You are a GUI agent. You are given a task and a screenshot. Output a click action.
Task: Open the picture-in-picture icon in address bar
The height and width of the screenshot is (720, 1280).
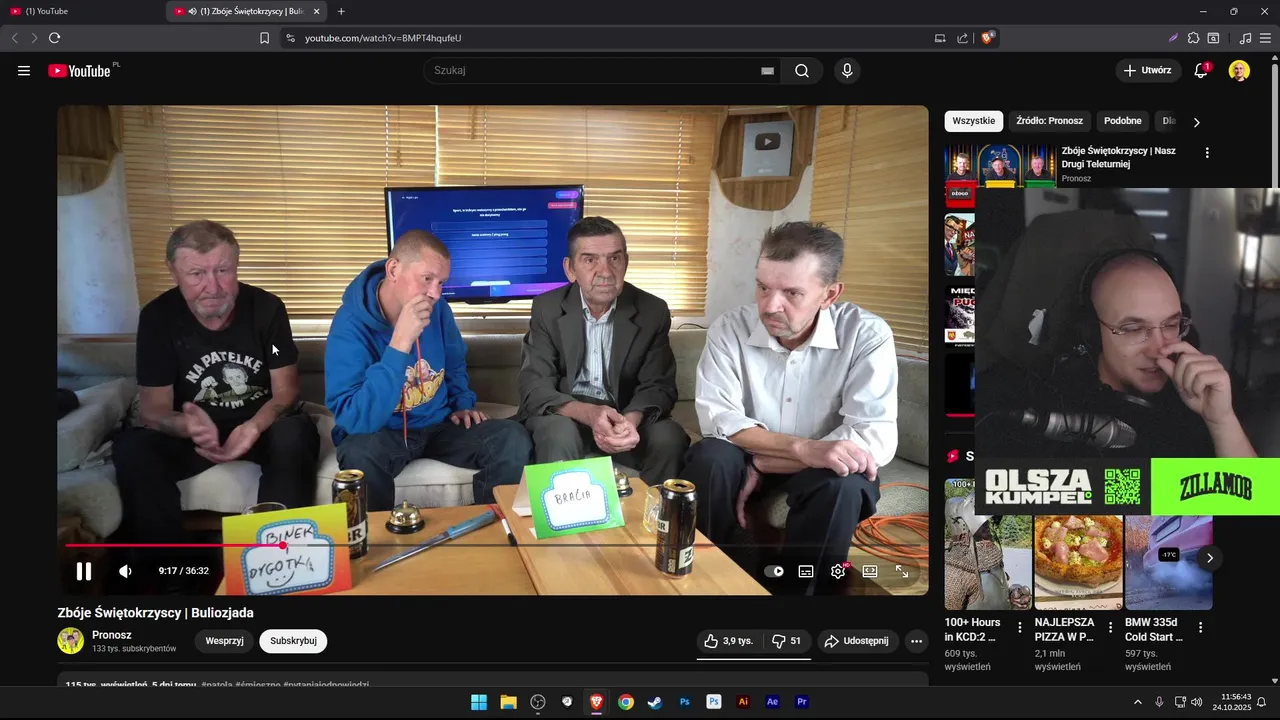point(939,38)
